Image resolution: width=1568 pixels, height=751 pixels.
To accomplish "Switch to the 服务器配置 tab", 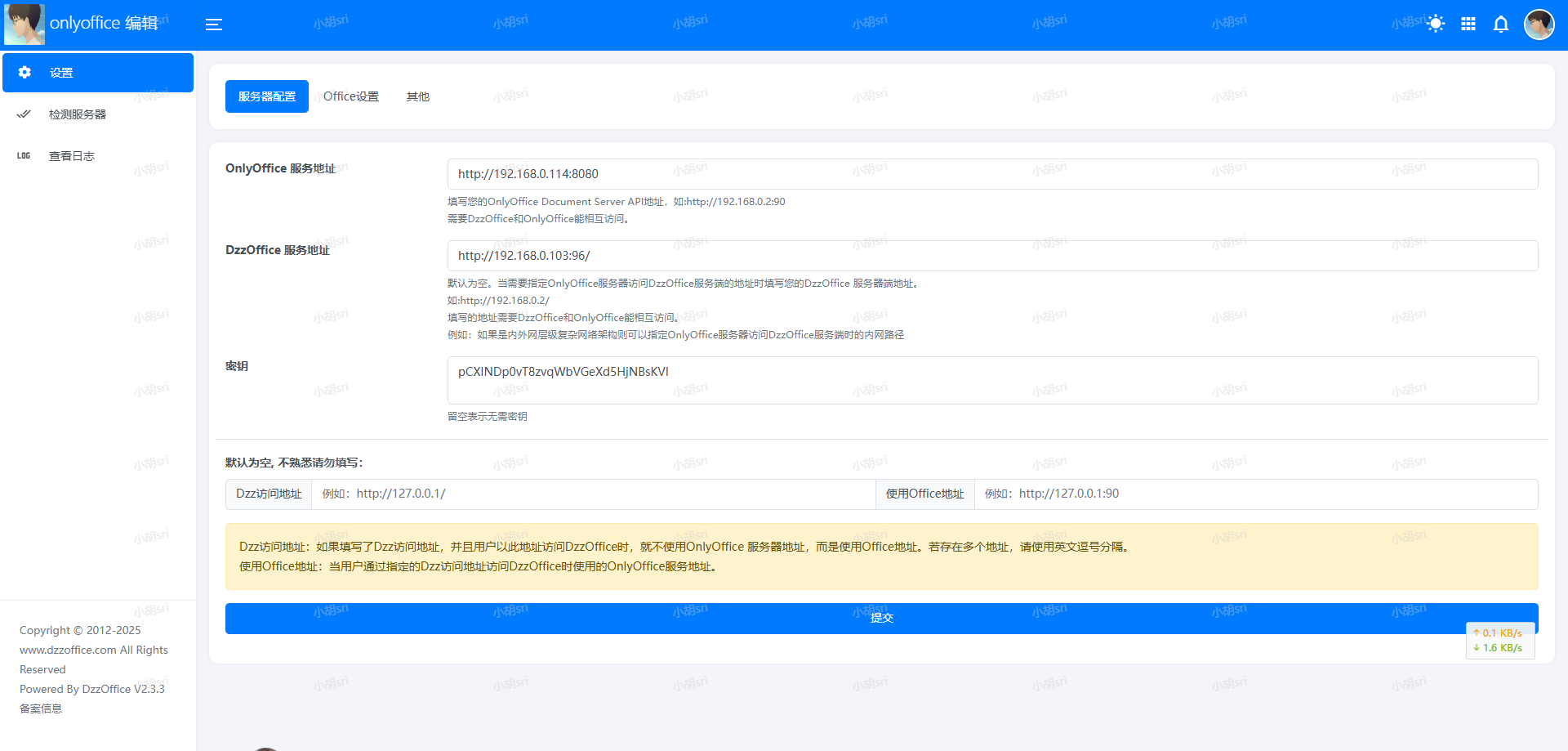I will pyautogui.click(x=267, y=96).
